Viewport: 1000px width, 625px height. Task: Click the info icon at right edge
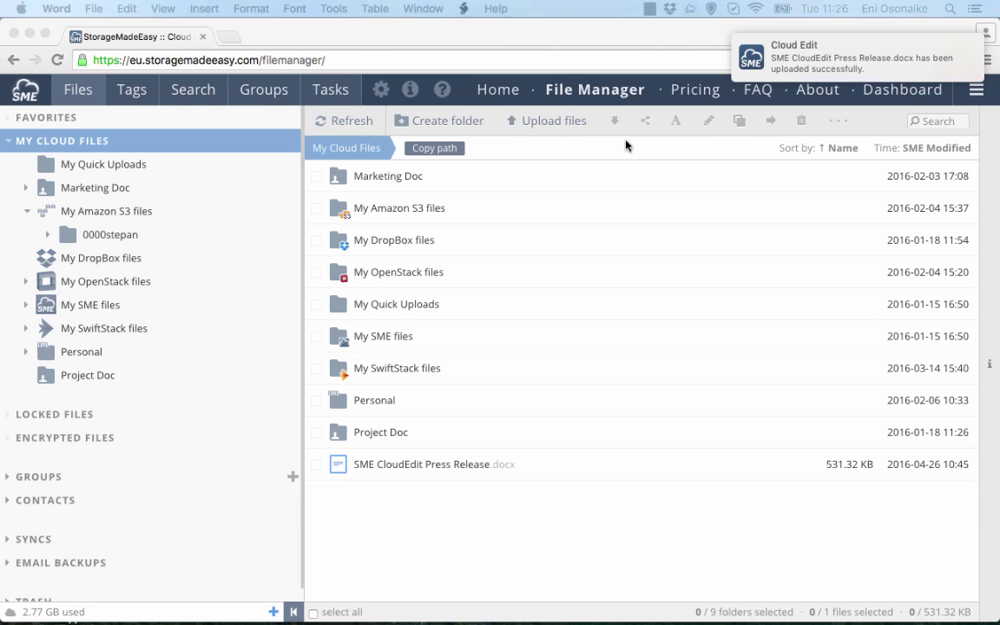989,364
